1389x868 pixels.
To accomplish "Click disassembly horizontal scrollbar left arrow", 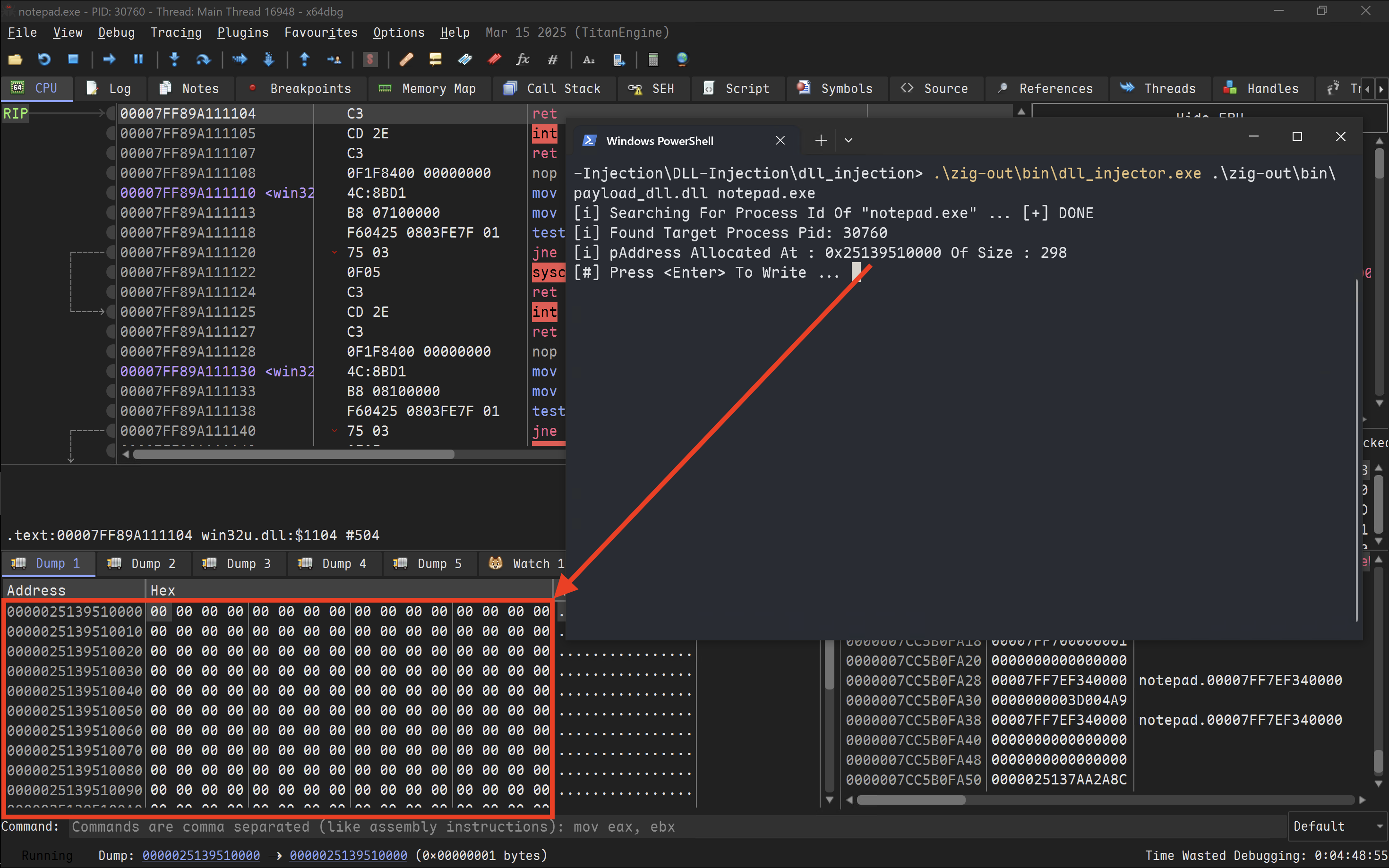I will coord(126,454).
